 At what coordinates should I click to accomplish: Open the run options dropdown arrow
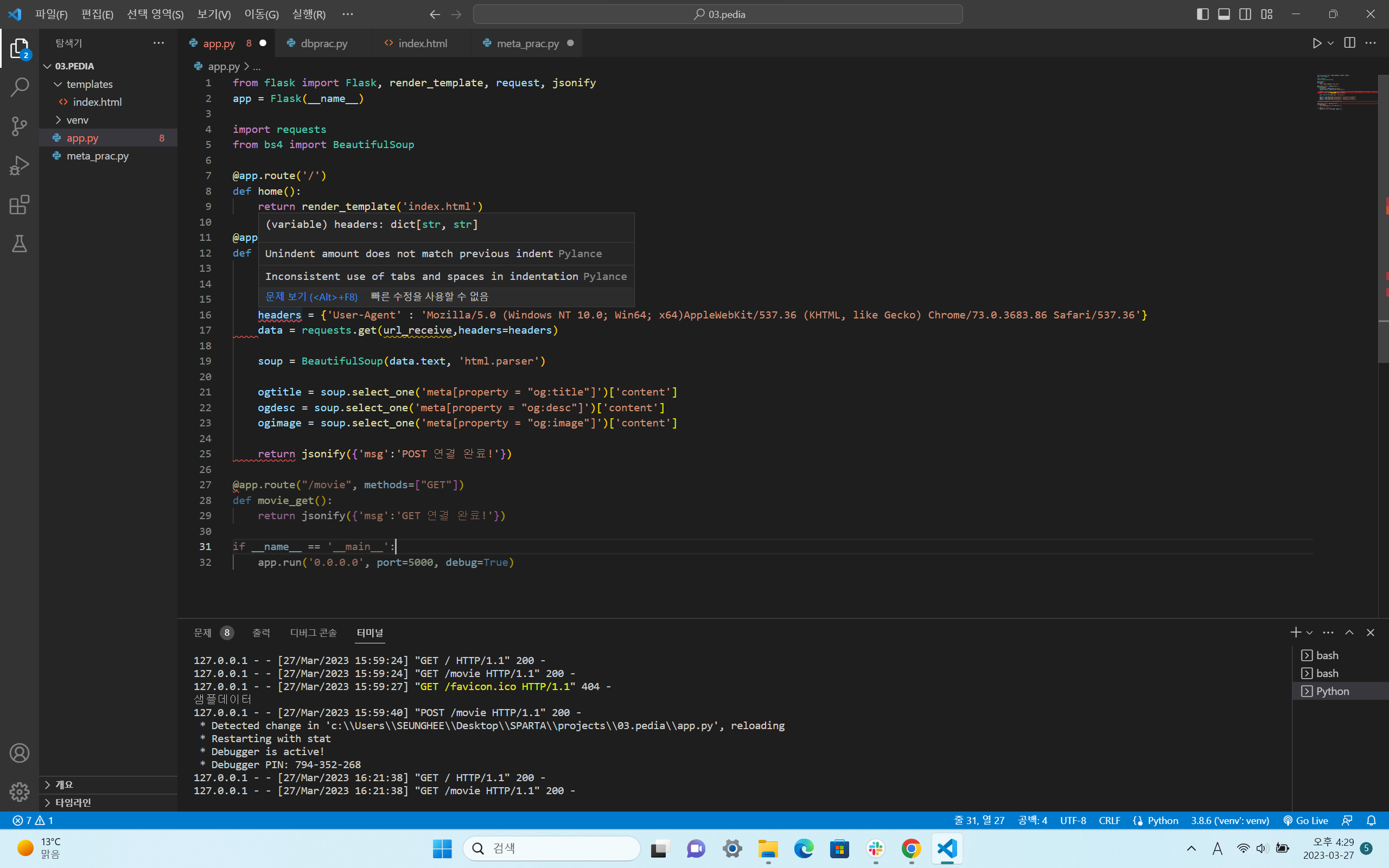coord(1330,43)
